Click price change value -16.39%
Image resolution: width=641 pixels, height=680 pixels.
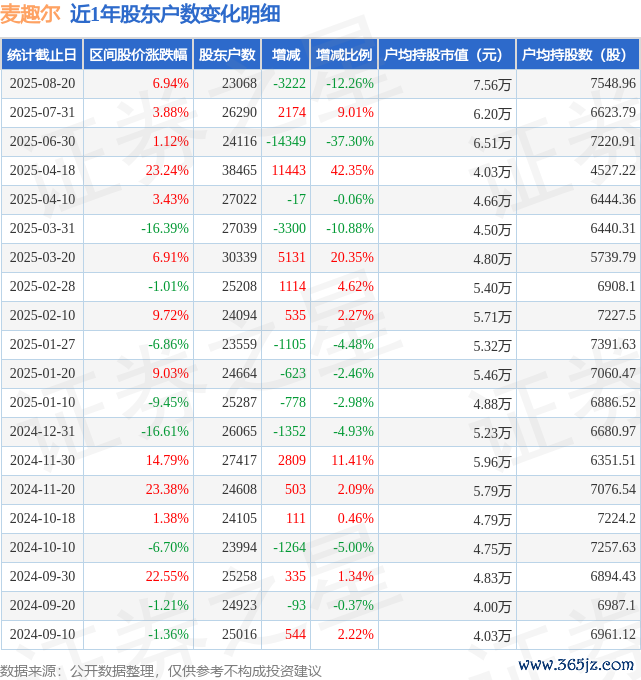165,228
